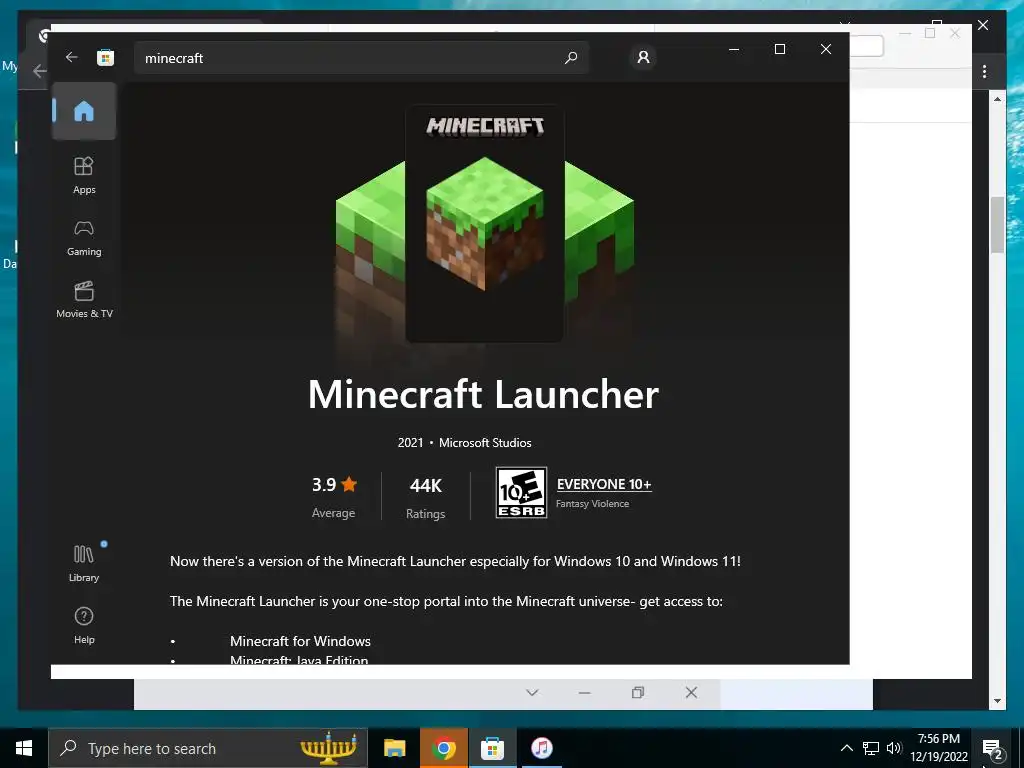This screenshot has width=1024, height=768.
Task: Click the menorah icon in taskbar search
Action: pyautogui.click(x=328, y=748)
